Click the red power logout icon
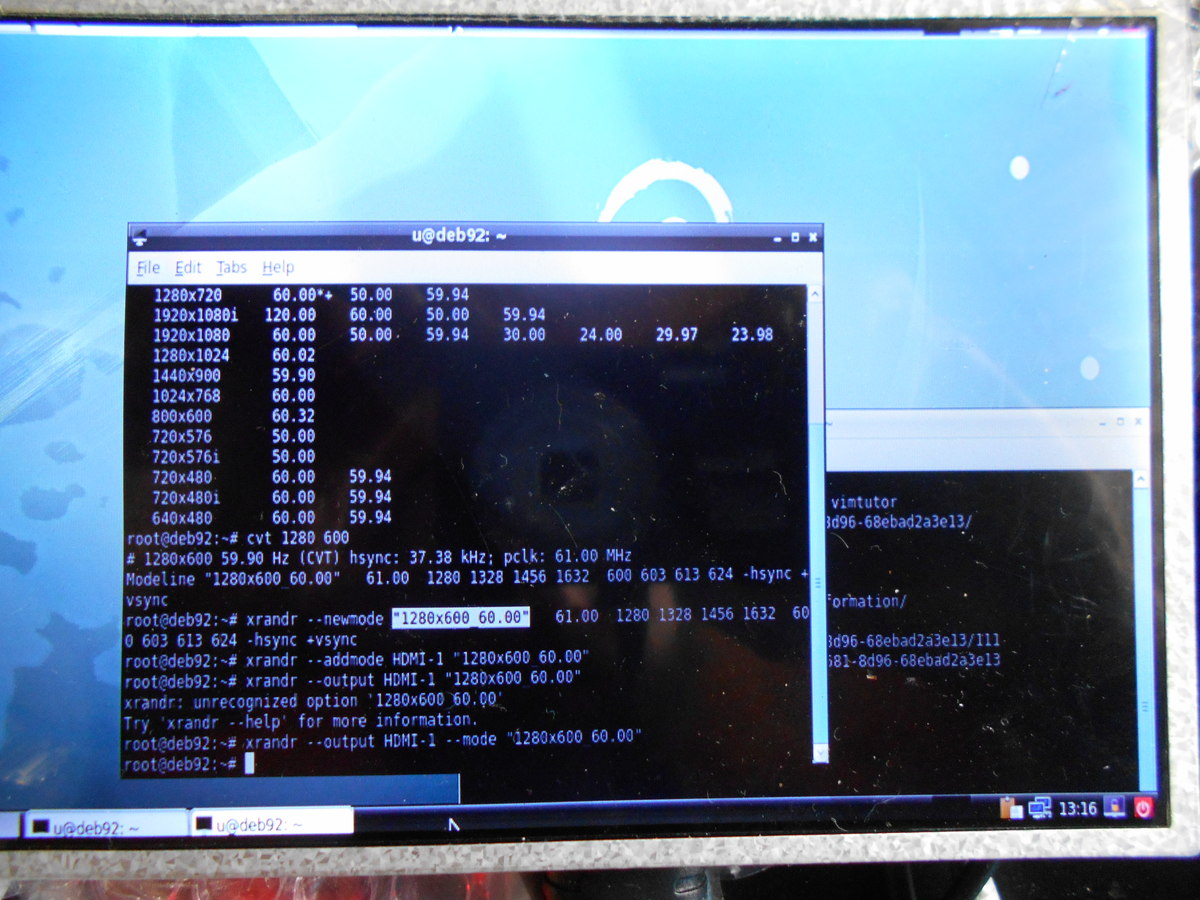Viewport: 1200px width, 900px height. click(1143, 807)
